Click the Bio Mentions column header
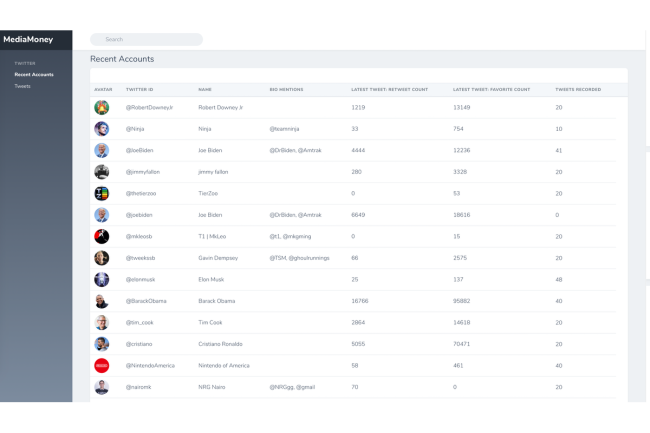This screenshot has height=433, width=650. pyautogui.click(x=286, y=89)
